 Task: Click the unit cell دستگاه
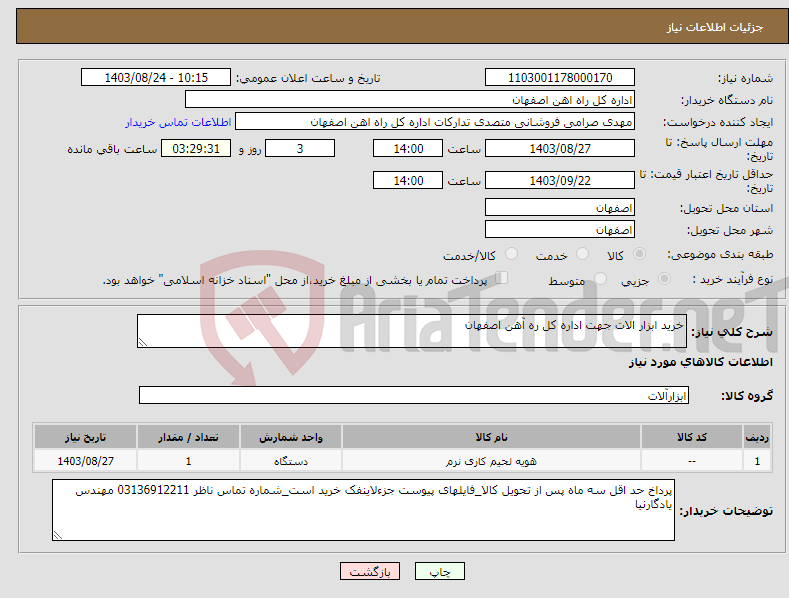coord(291,461)
